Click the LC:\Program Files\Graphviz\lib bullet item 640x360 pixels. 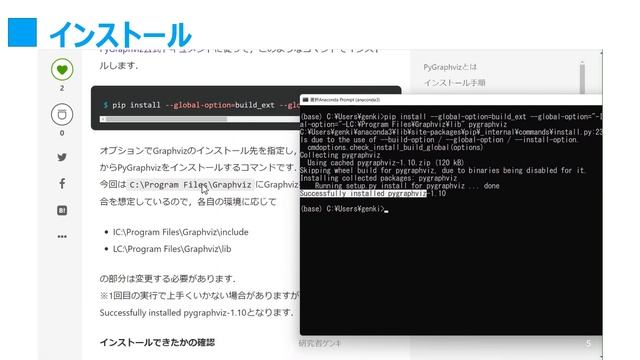coord(172,249)
